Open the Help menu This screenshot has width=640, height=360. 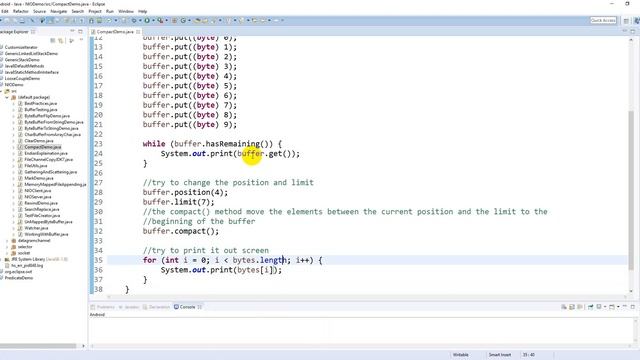click(x=142, y=11)
